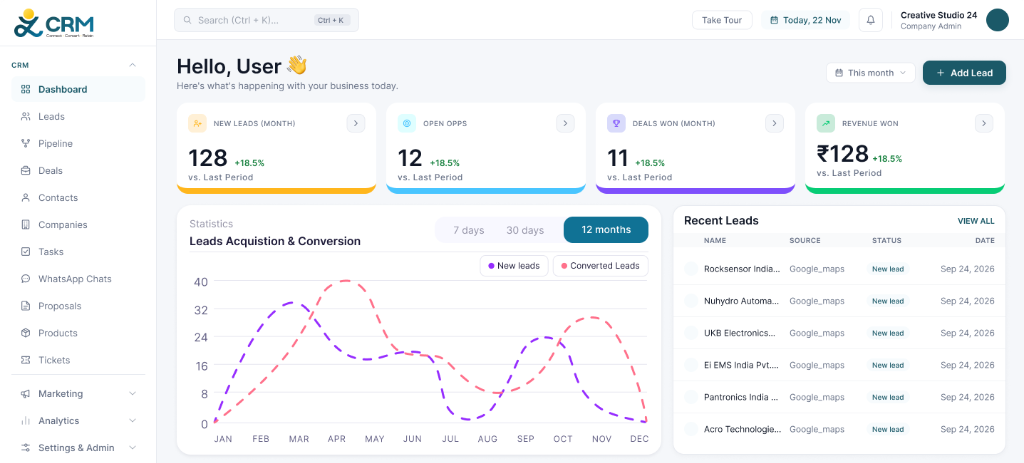Click the Take Tour button
Image resolution: width=1024 pixels, height=463 pixels.
722,20
